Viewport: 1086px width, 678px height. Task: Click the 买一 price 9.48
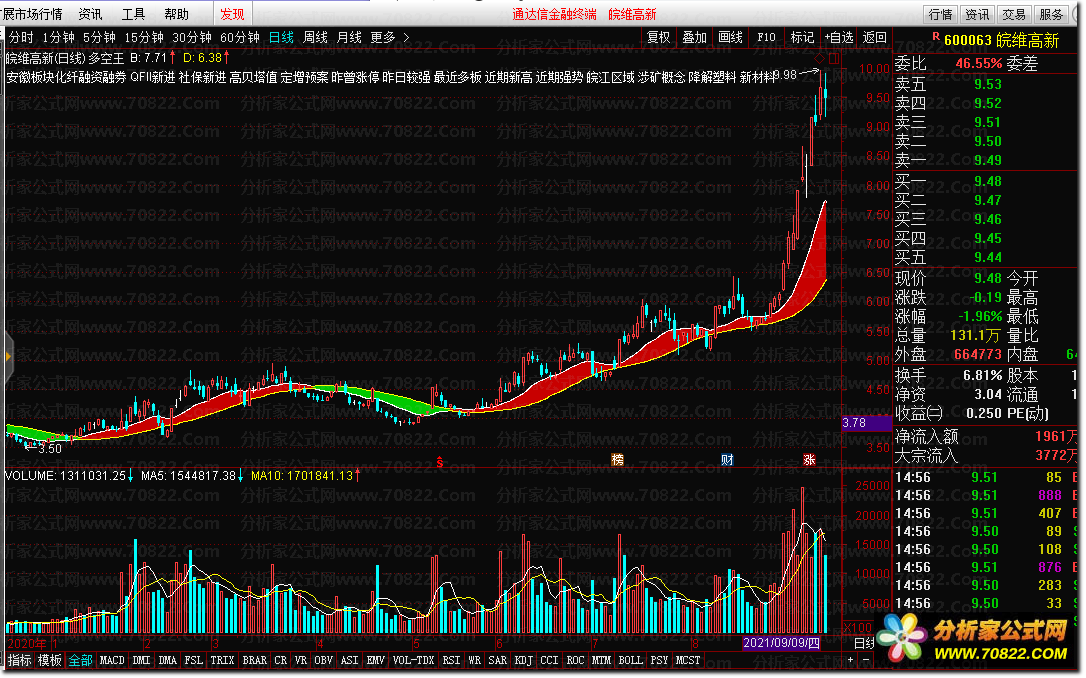988,181
